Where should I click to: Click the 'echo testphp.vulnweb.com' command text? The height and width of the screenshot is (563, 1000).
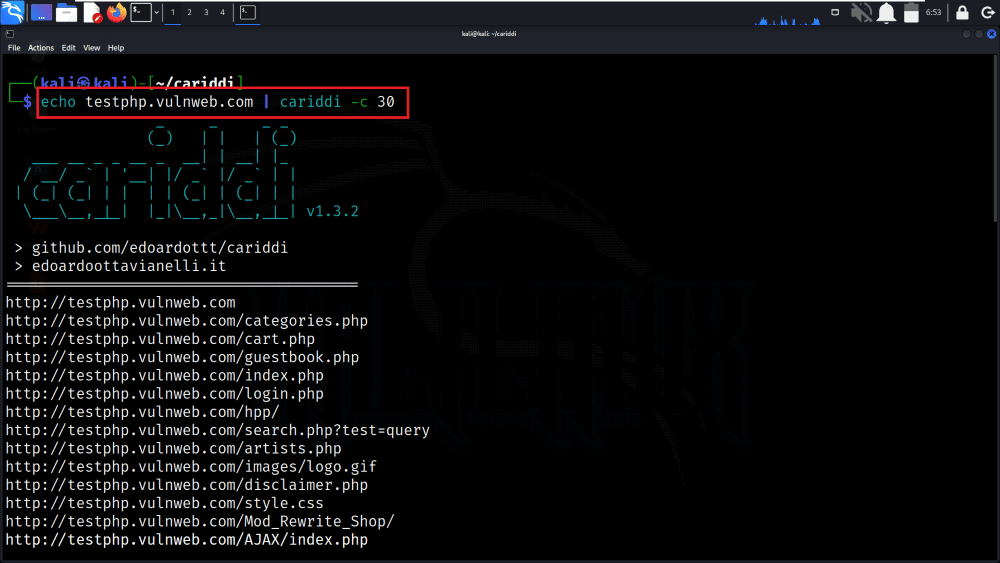click(x=147, y=102)
